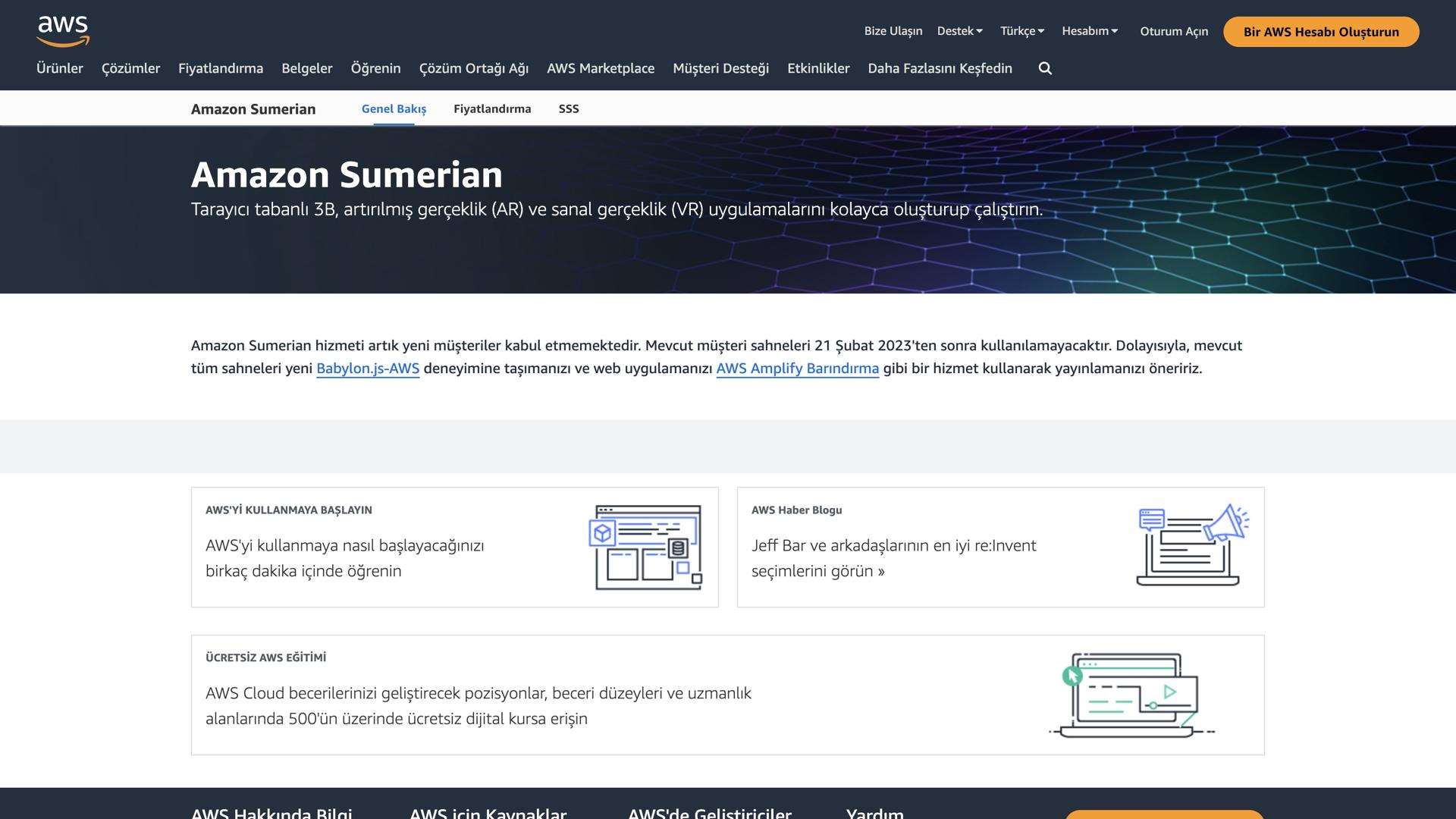
Task: Open the Ürünler menu
Action: click(60, 68)
